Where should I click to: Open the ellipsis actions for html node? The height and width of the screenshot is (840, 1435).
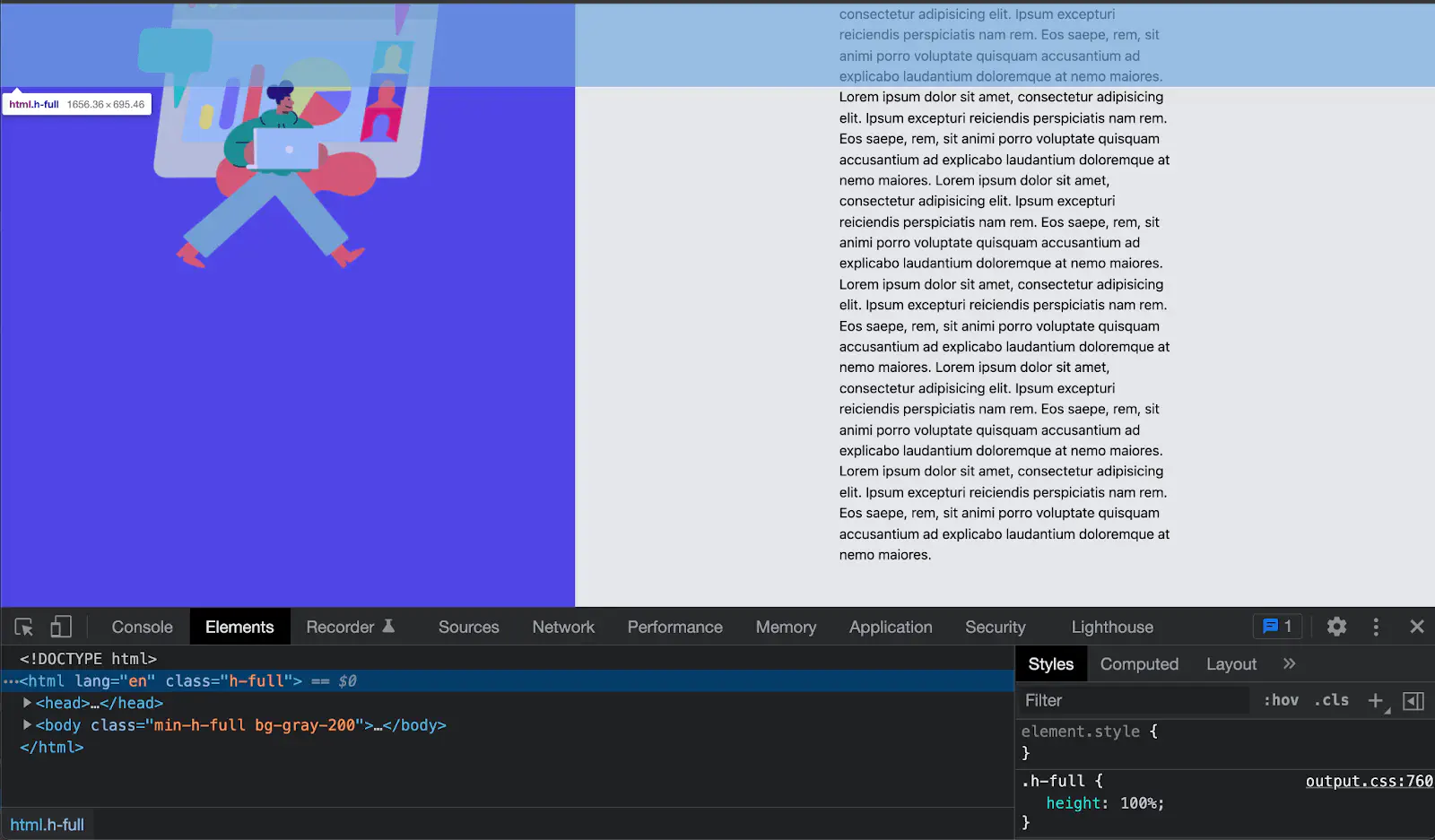click(10, 681)
